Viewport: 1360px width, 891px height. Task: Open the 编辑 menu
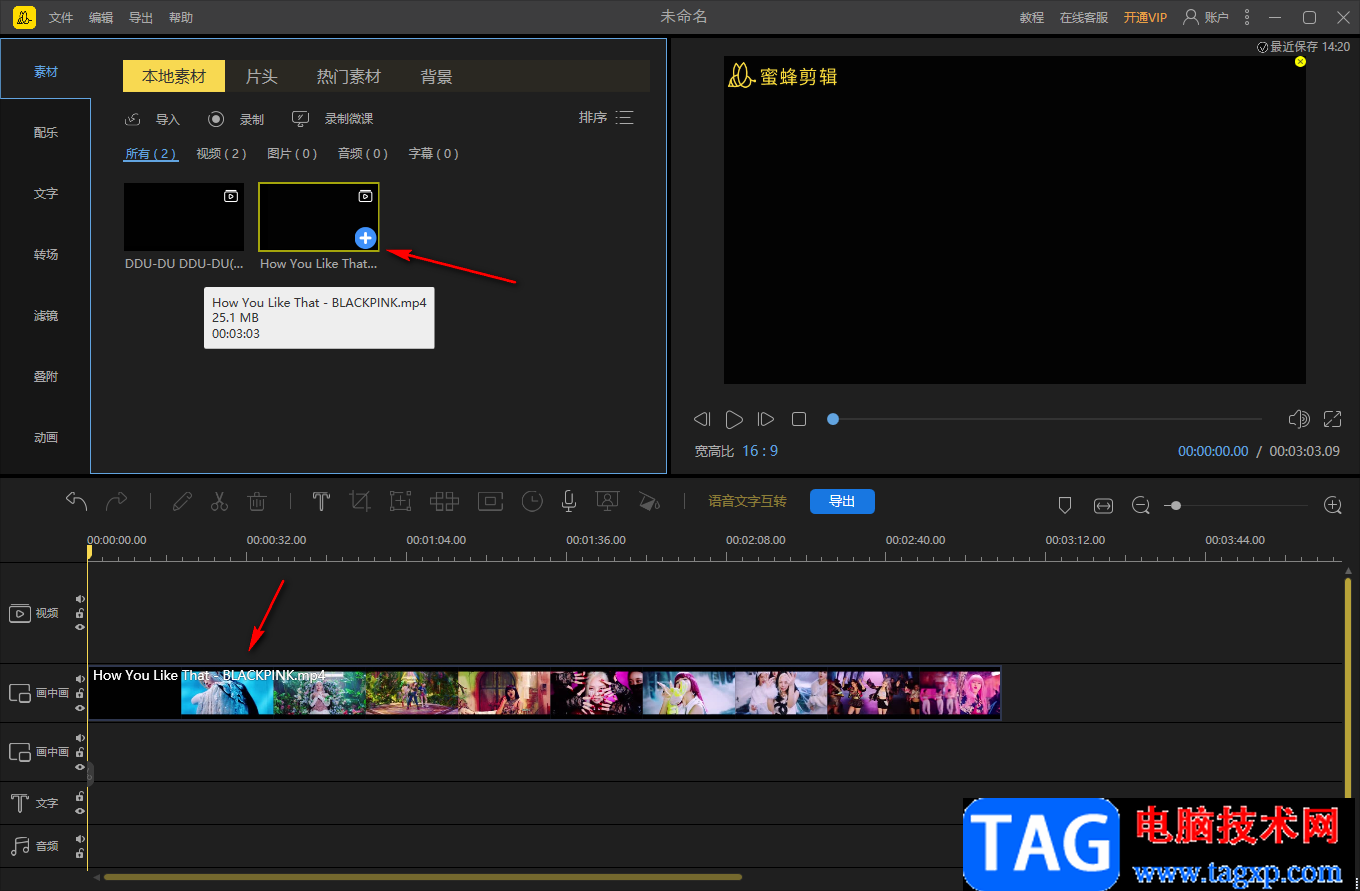point(101,18)
